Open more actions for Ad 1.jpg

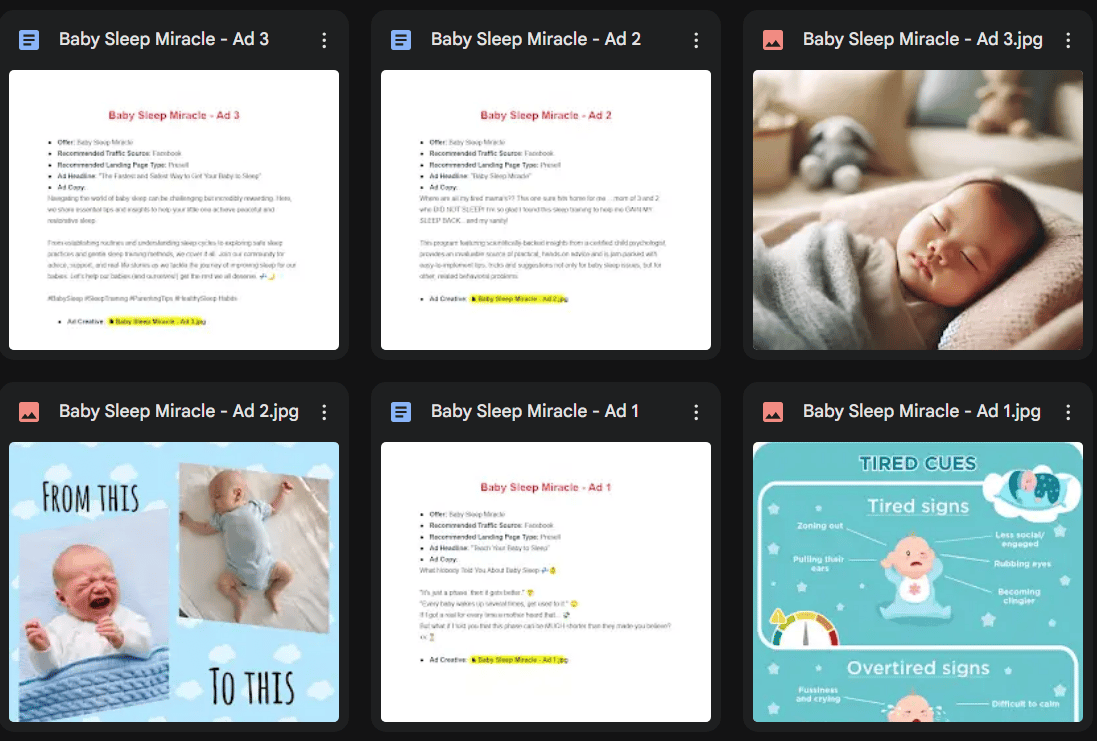point(1068,412)
